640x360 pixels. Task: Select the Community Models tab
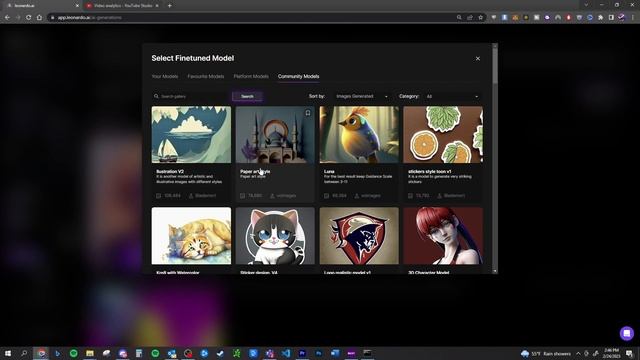click(x=298, y=76)
